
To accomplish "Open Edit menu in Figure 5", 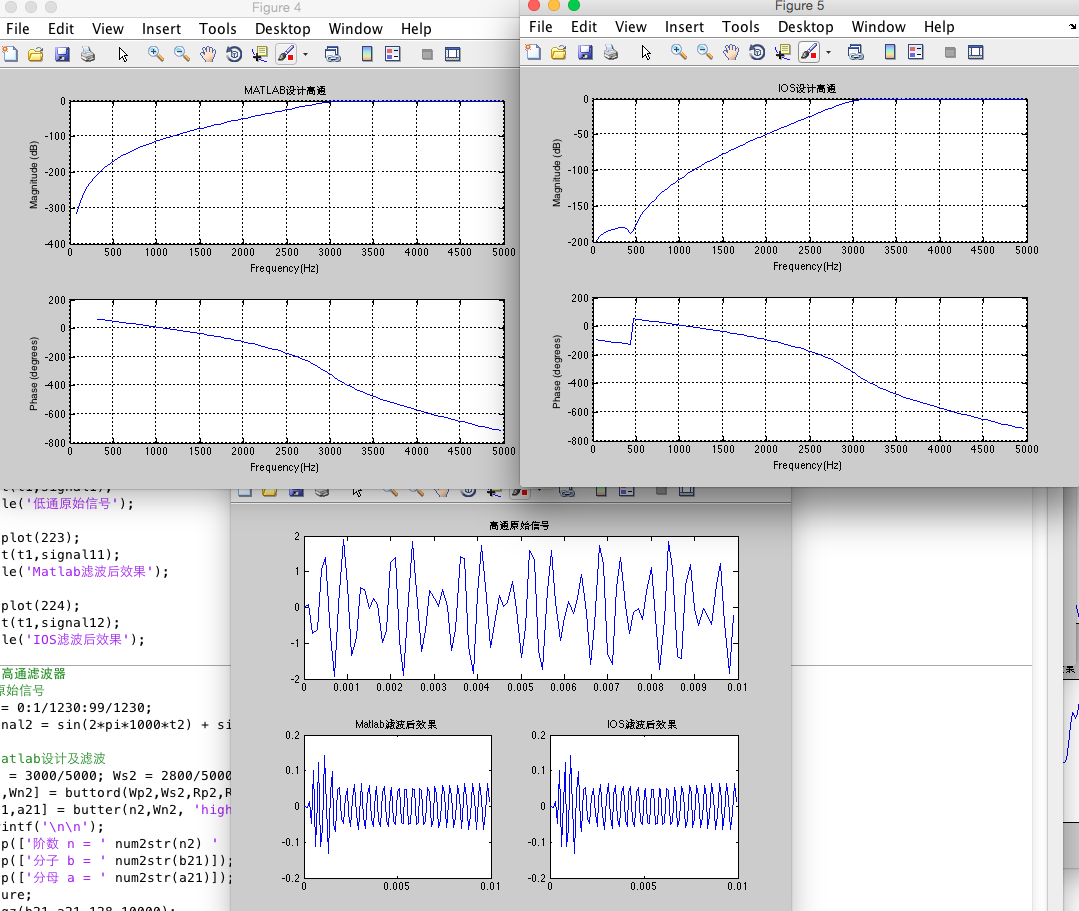I will pos(584,27).
